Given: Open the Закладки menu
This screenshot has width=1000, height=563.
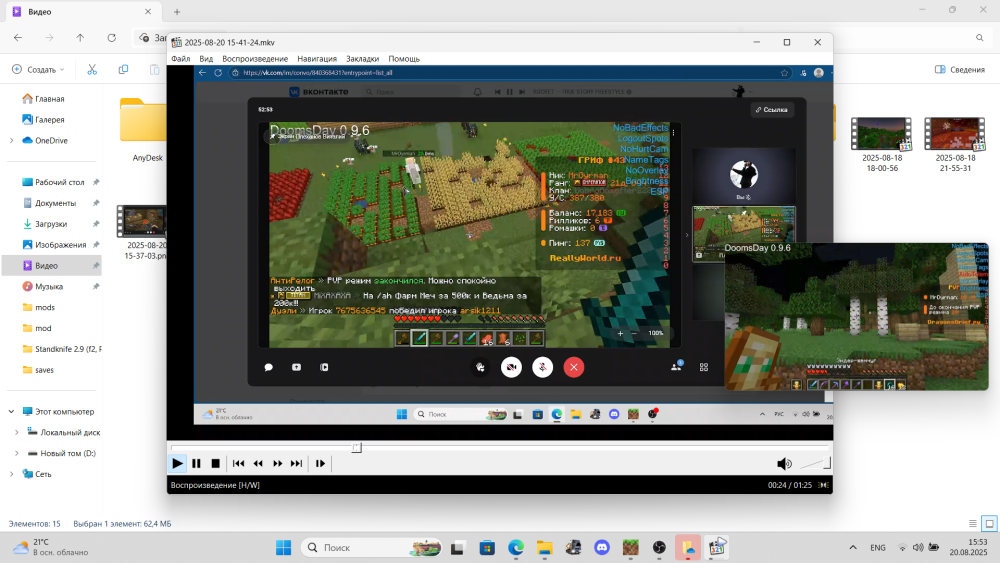Looking at the screenshot, I should 362,59.
